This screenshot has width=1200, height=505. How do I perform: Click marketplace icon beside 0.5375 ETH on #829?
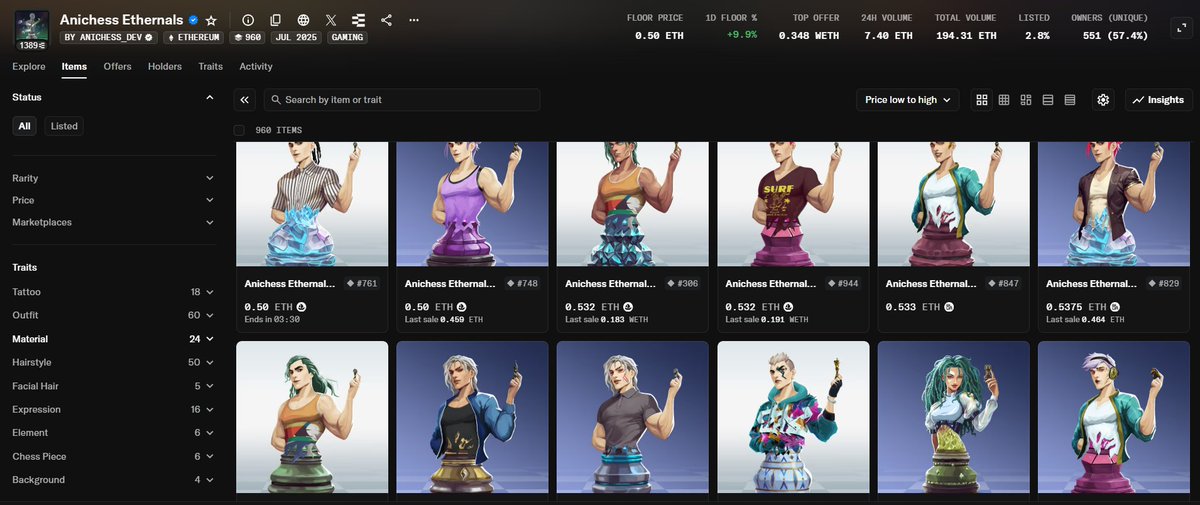pyautogui.click(x=1115, y=307)
